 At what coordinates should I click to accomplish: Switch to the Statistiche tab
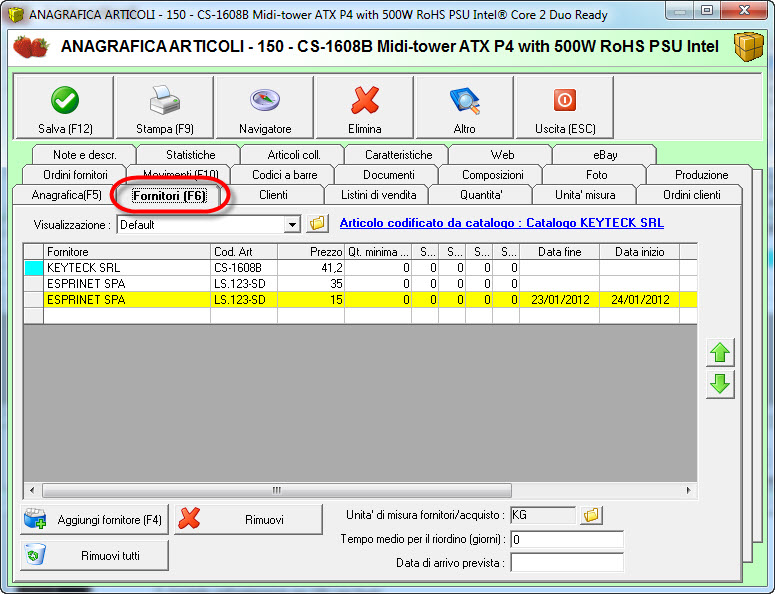click(x=190, y=155)
